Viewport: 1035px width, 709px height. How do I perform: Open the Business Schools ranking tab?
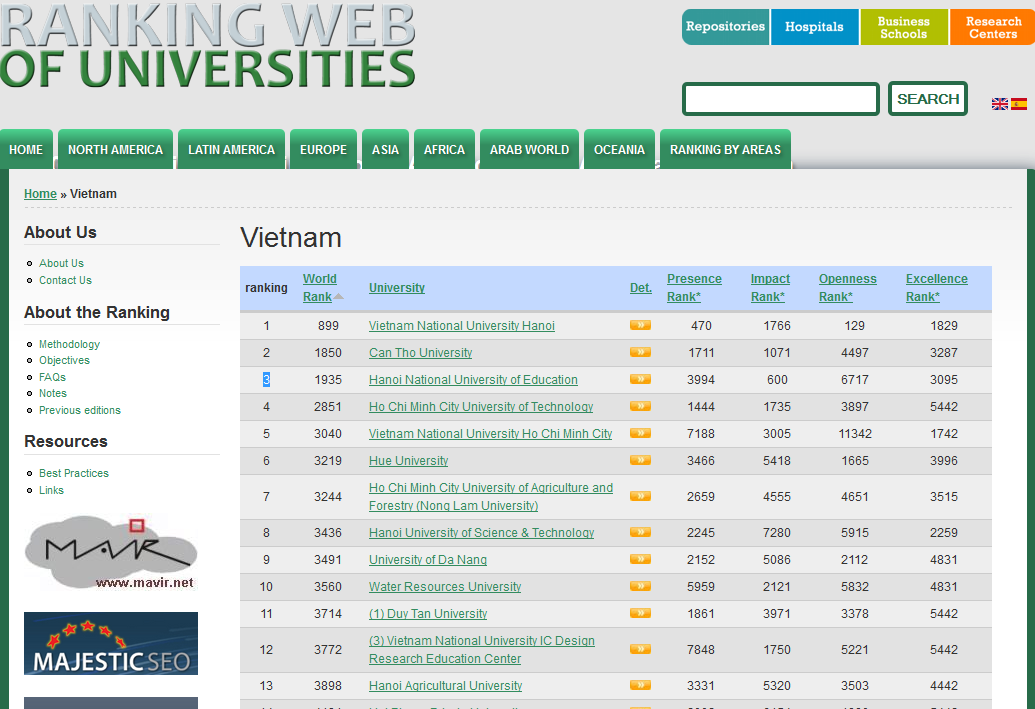point(904,27)
